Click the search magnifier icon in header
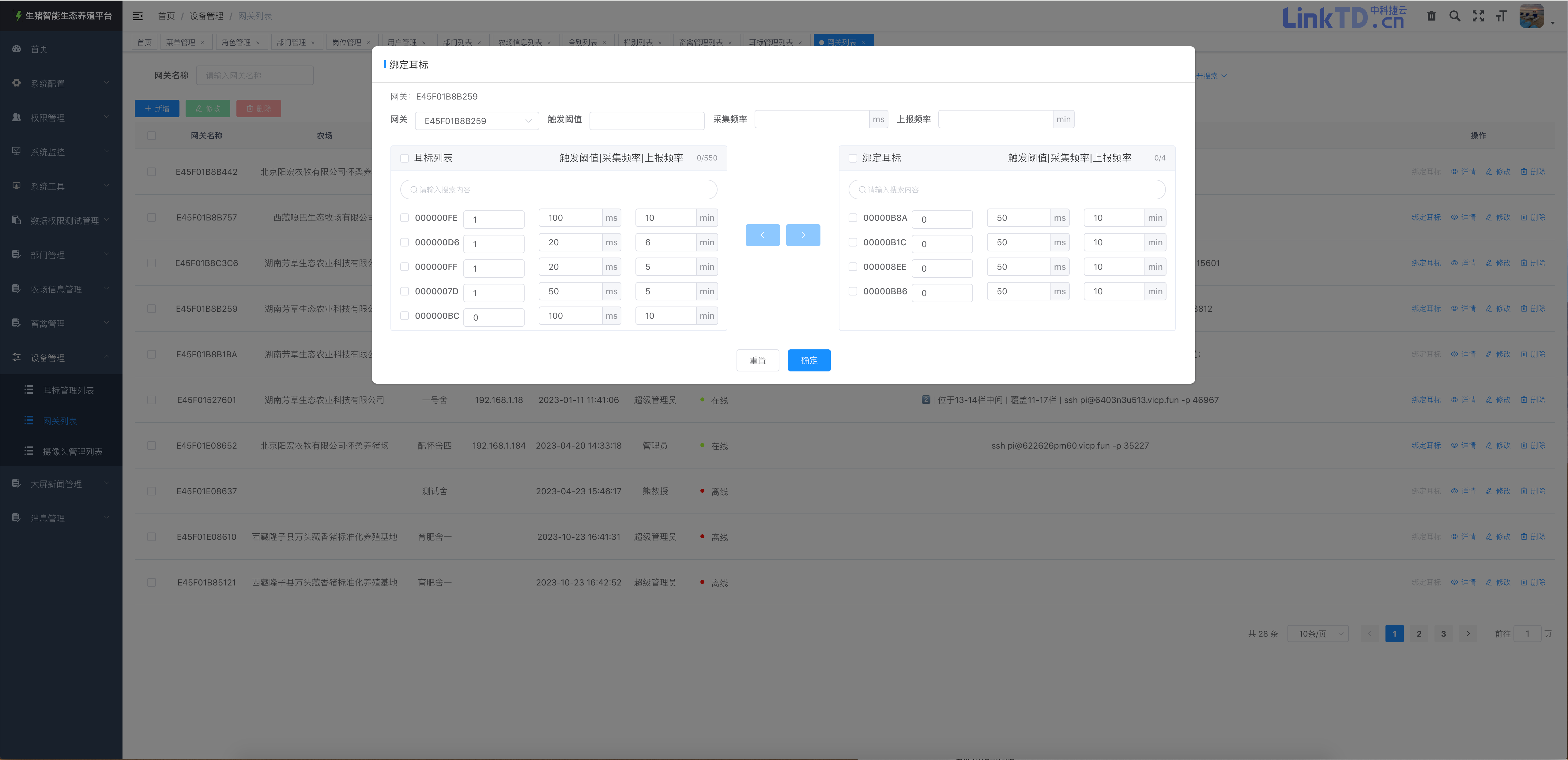The image size is (1568, 760). coord(1454,17)
